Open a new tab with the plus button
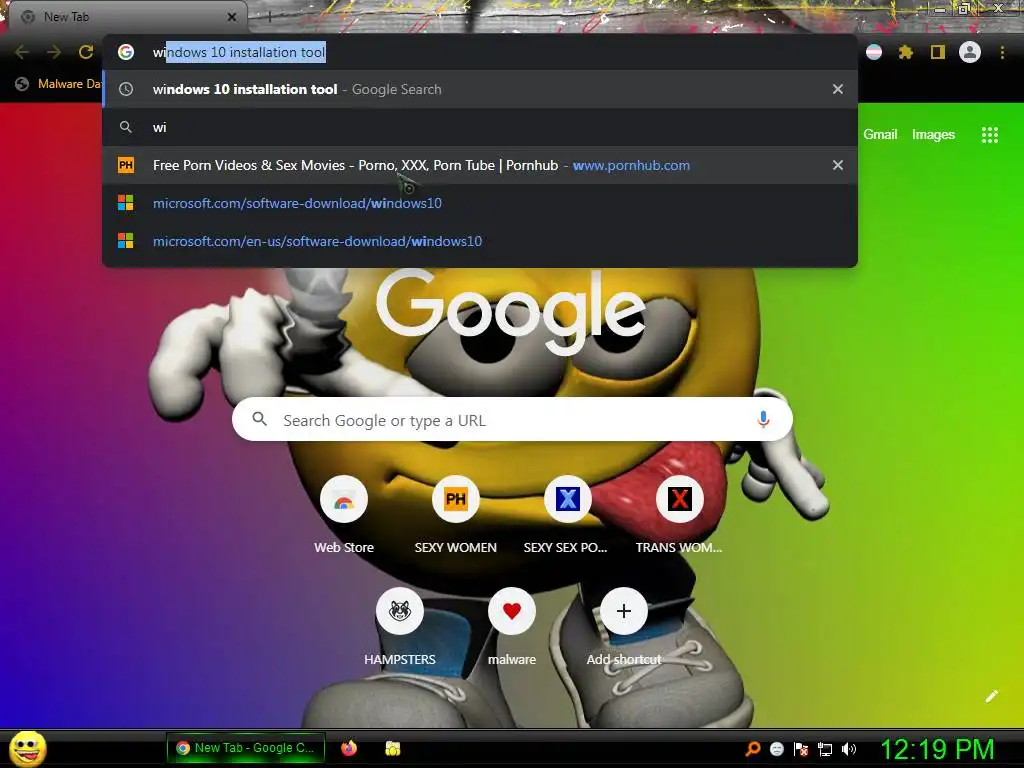 (x=269, y=18)
